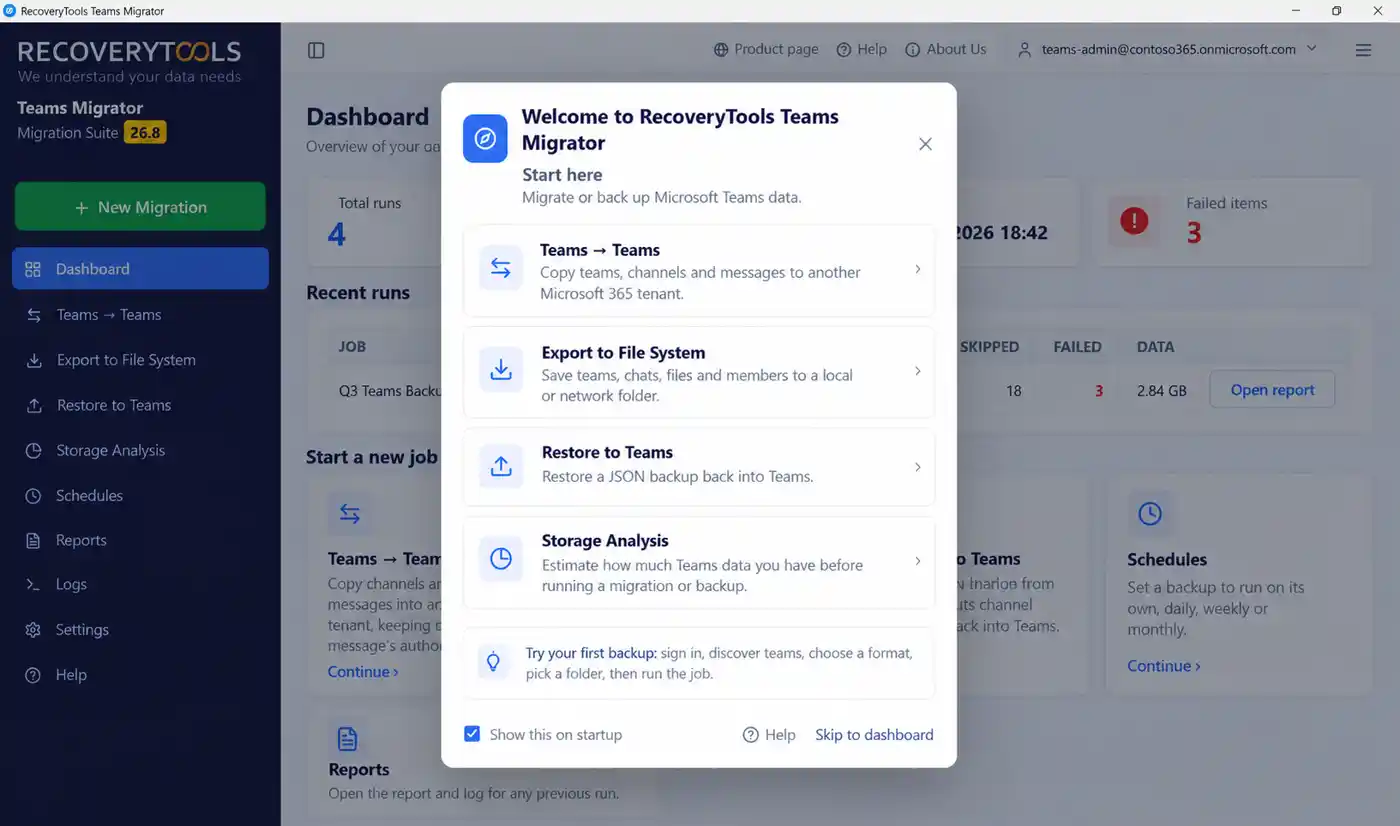Open Help from the dialog footer
This screenshot has height=826, width=1400.
[769, 735]
